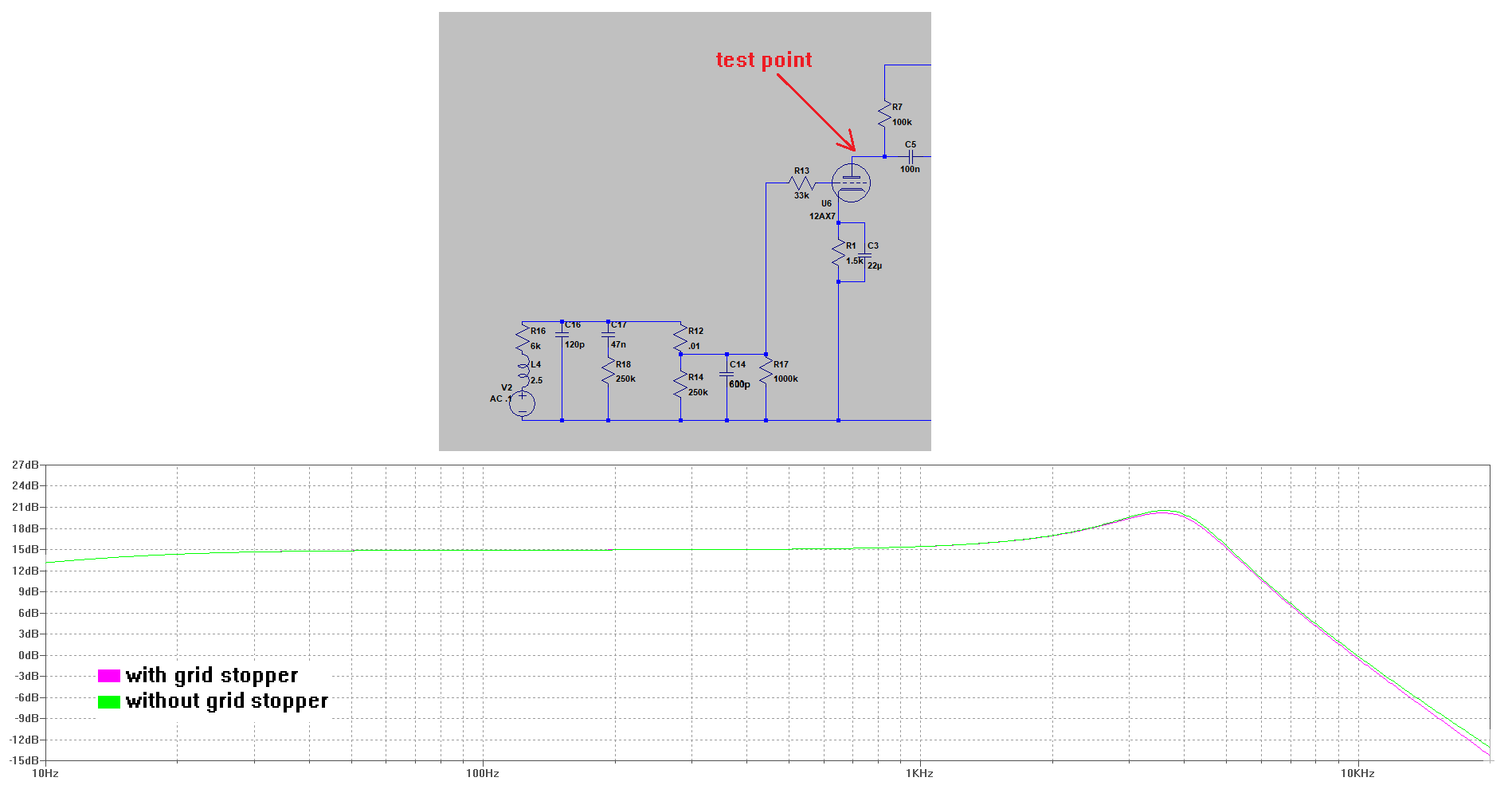The height and width of the screenshot is (797, 1512).
Task: Click the -6dB label on vertical axis
Action: point(26,697)
